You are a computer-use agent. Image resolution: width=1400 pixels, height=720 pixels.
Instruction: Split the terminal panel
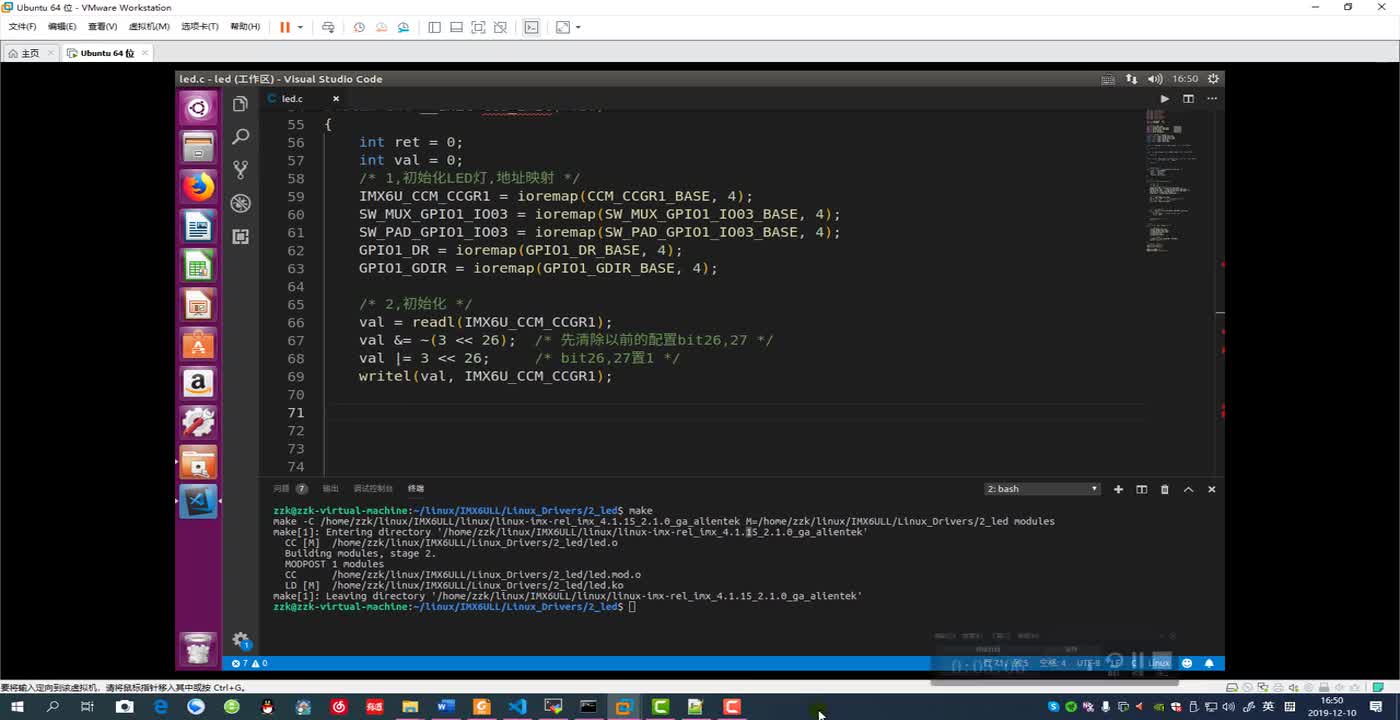click(x=1141, y=489)
